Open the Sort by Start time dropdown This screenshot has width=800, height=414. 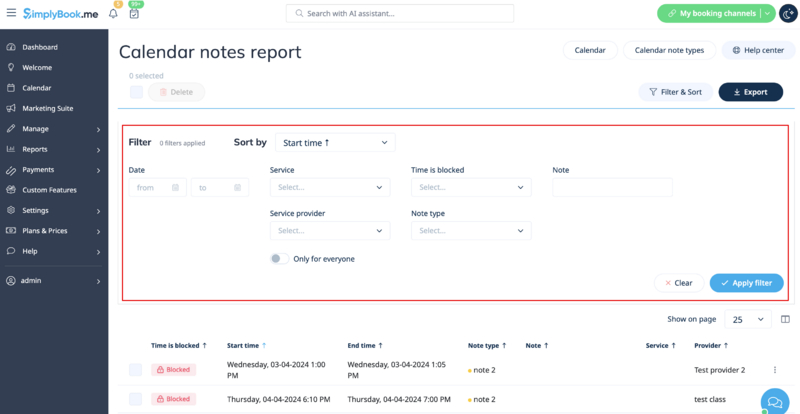coord(335,142)
